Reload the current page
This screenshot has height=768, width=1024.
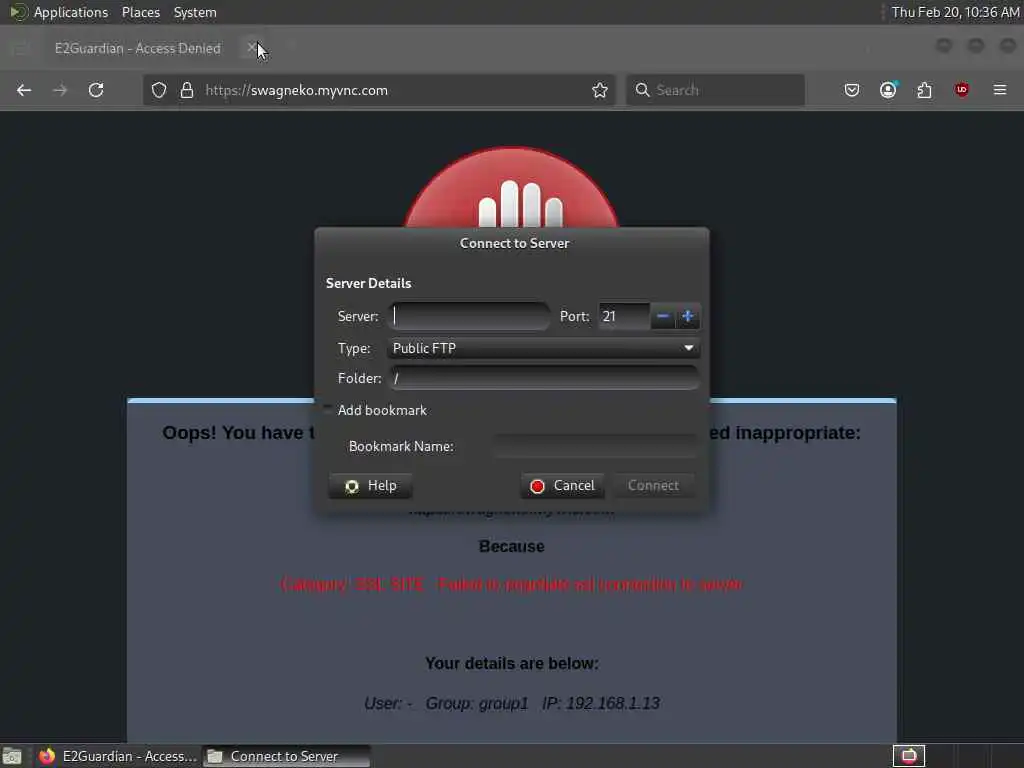click(96, 90)
